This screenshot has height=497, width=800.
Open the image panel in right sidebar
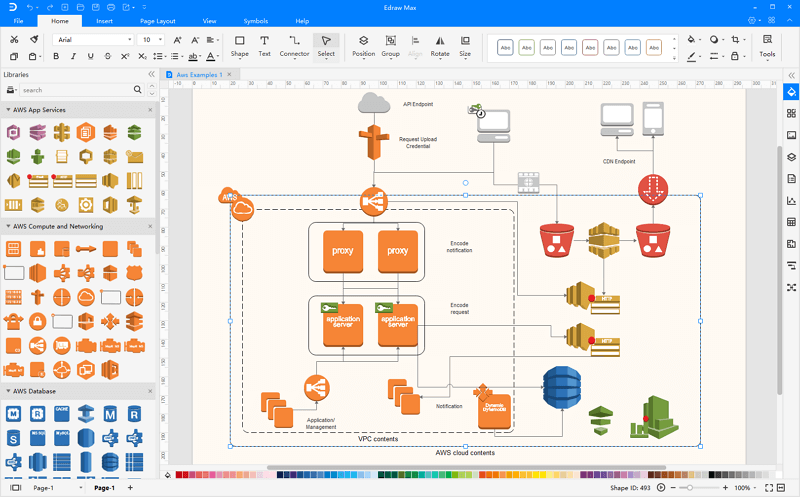click(x=791, y=135)
